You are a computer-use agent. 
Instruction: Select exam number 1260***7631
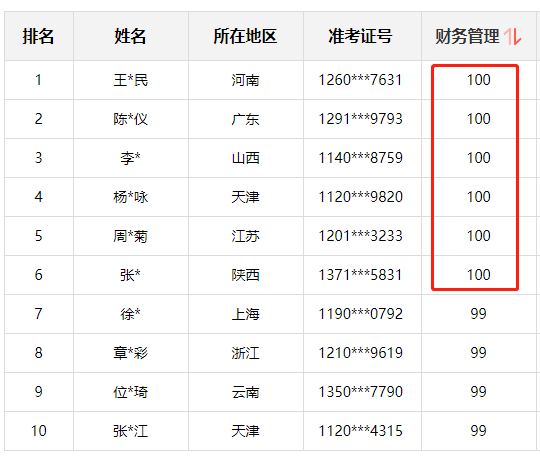click(361, 80)
